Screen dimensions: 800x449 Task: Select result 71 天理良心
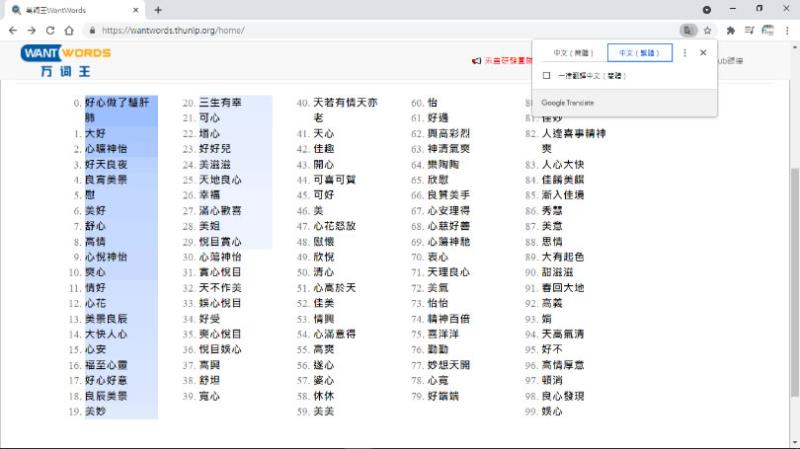[448, 272]
